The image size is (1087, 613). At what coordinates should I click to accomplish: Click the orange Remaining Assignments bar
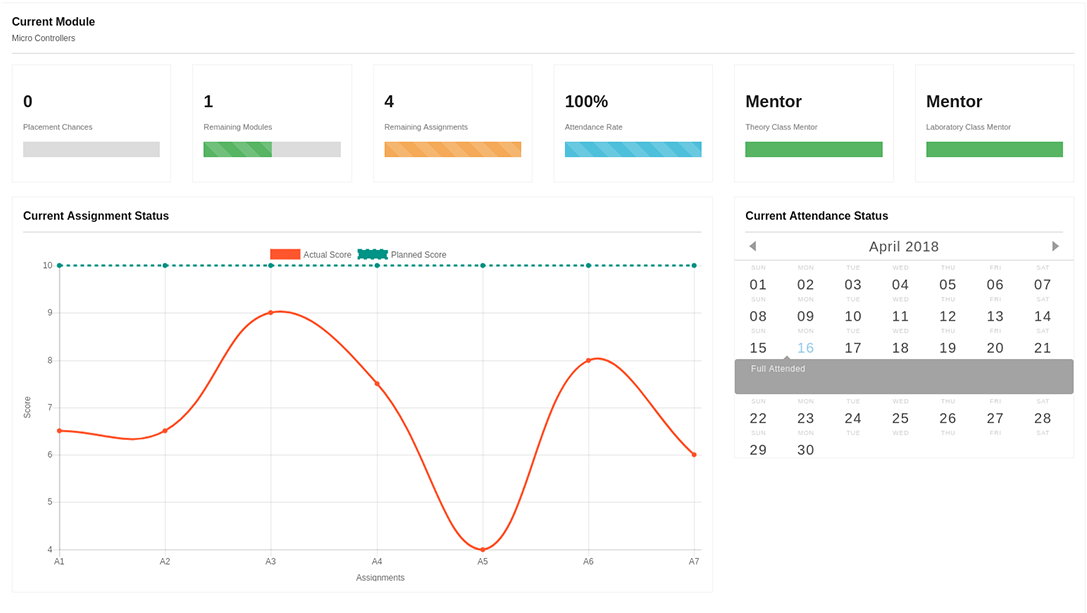pyautogui.click(x=453, y=149)
